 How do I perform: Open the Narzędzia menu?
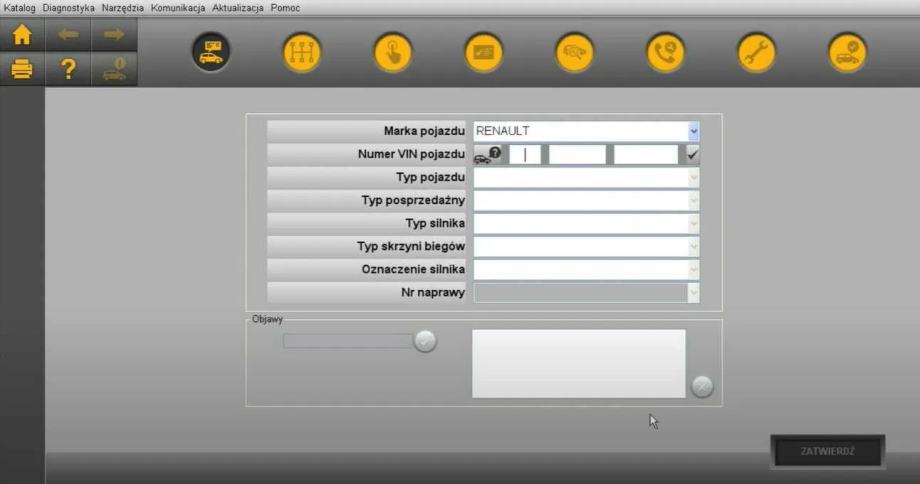(x=123, y=8)
